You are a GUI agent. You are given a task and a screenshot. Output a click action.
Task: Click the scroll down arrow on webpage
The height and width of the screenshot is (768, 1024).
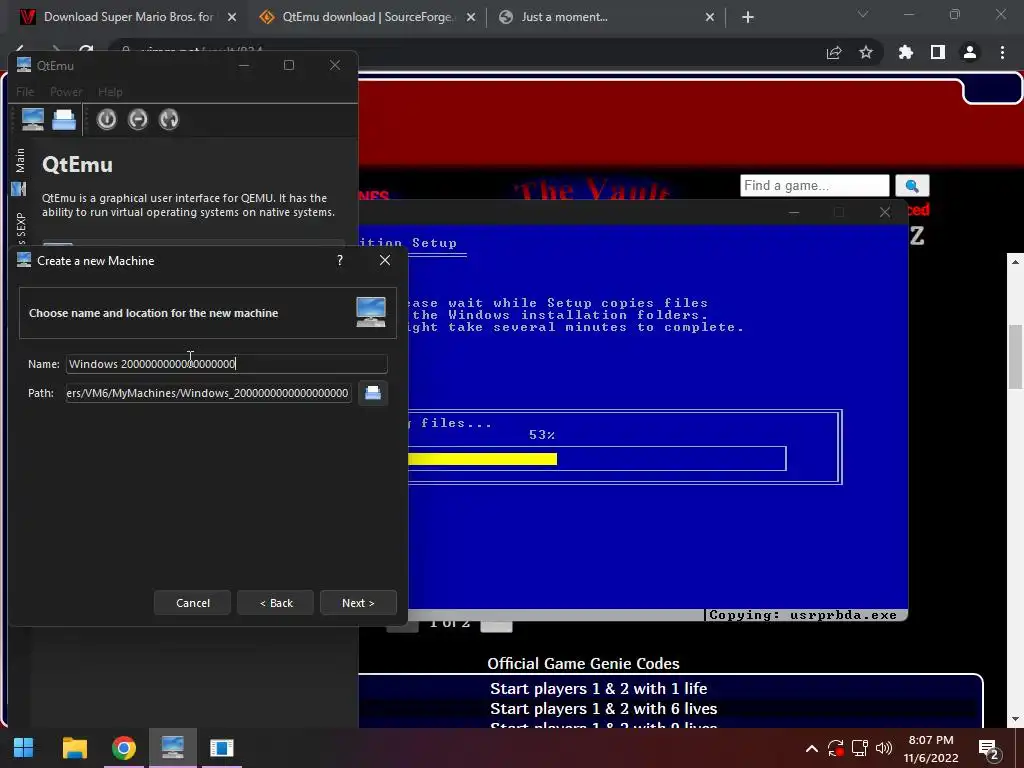click(x=1016, y=719)
